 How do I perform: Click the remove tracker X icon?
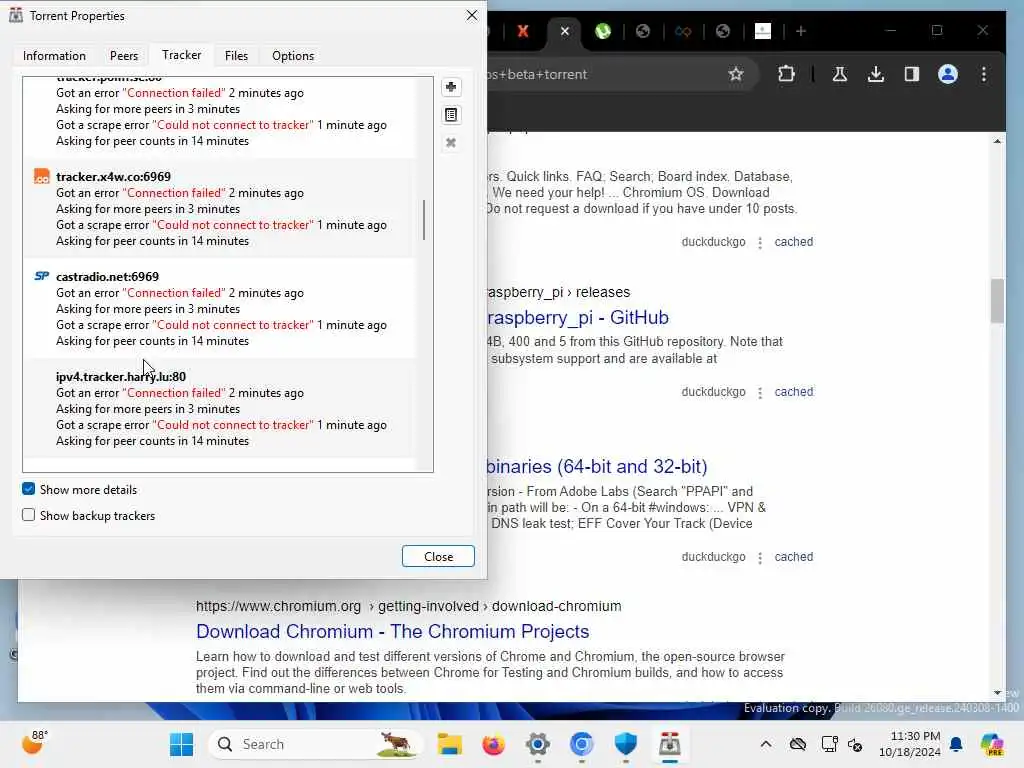451,143
